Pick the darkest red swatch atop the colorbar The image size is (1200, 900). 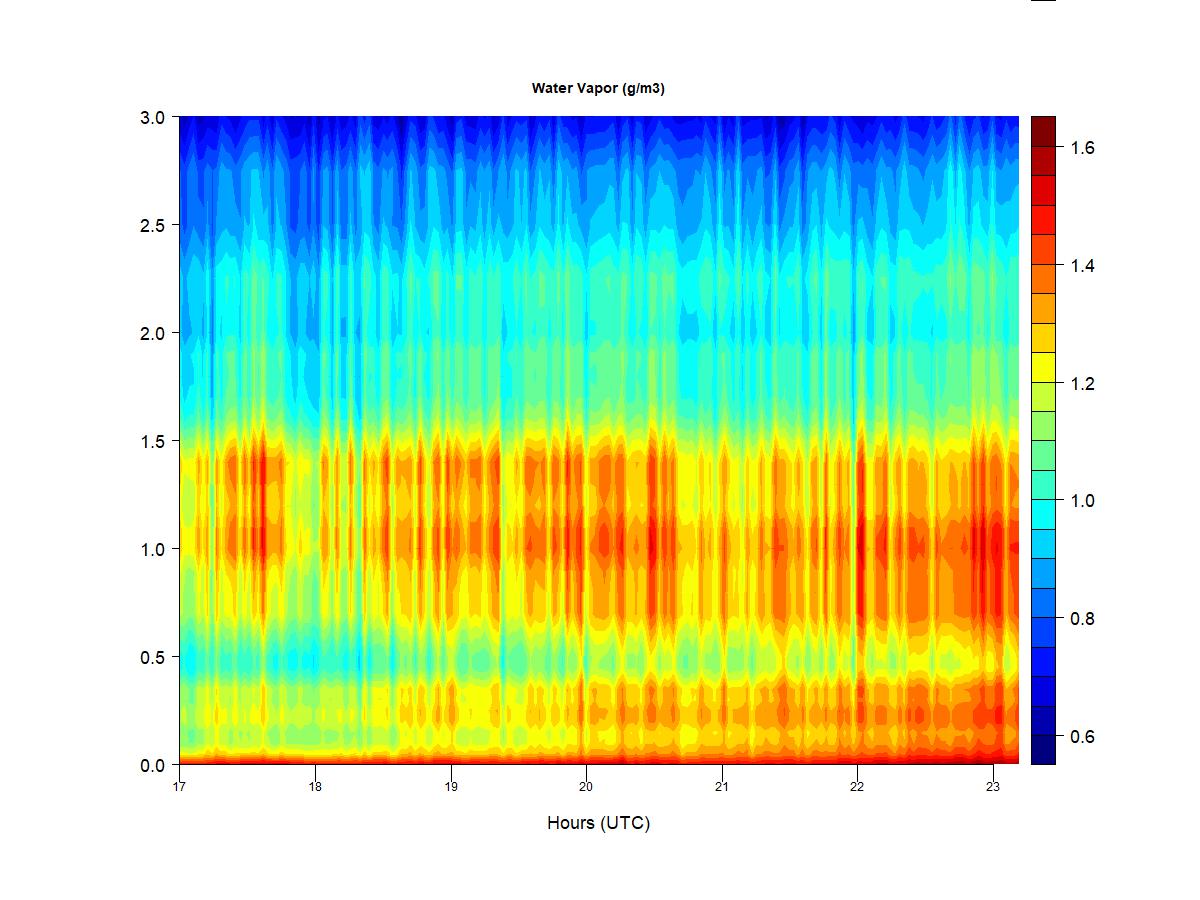click(1043, 131)
